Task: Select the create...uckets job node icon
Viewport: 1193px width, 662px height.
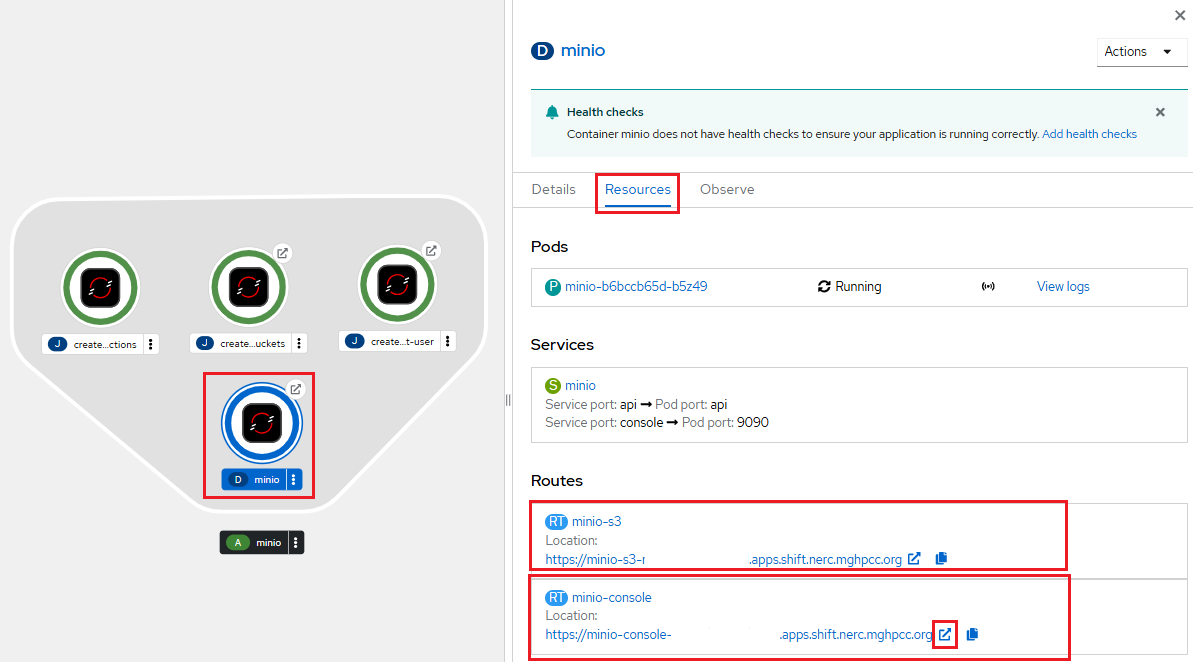Action: point(248,287)
